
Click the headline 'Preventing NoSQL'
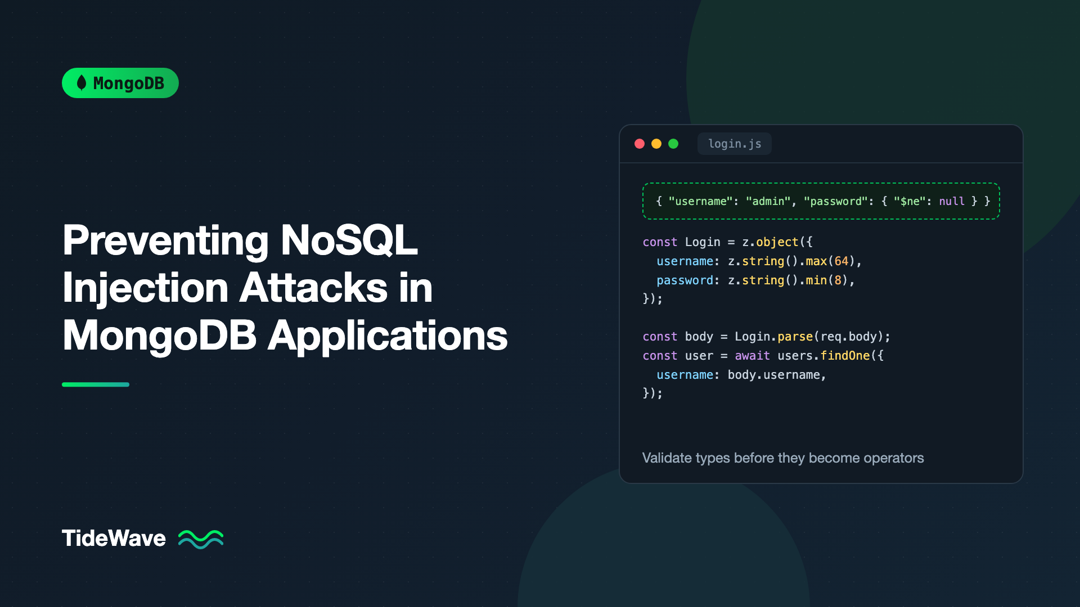point(240,240)
